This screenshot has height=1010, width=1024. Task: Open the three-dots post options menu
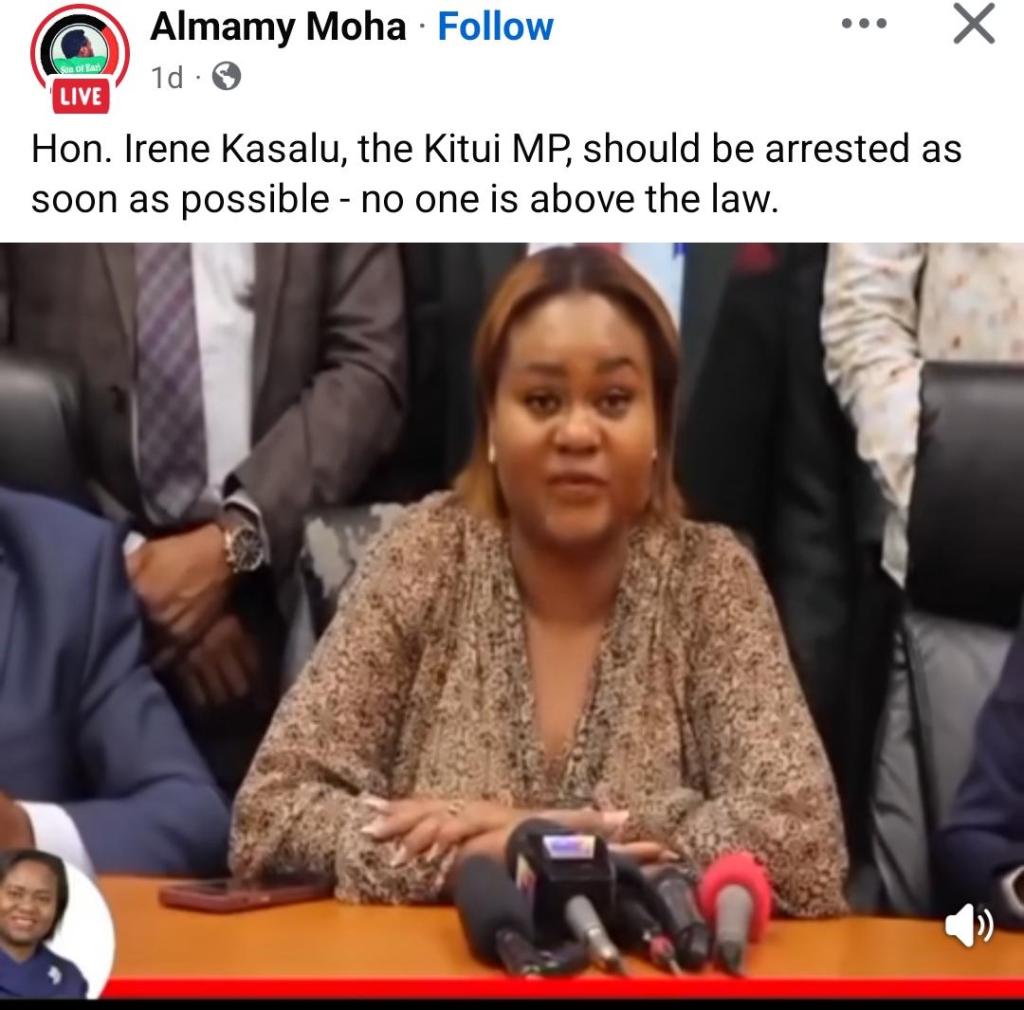[x=863, y=24]
